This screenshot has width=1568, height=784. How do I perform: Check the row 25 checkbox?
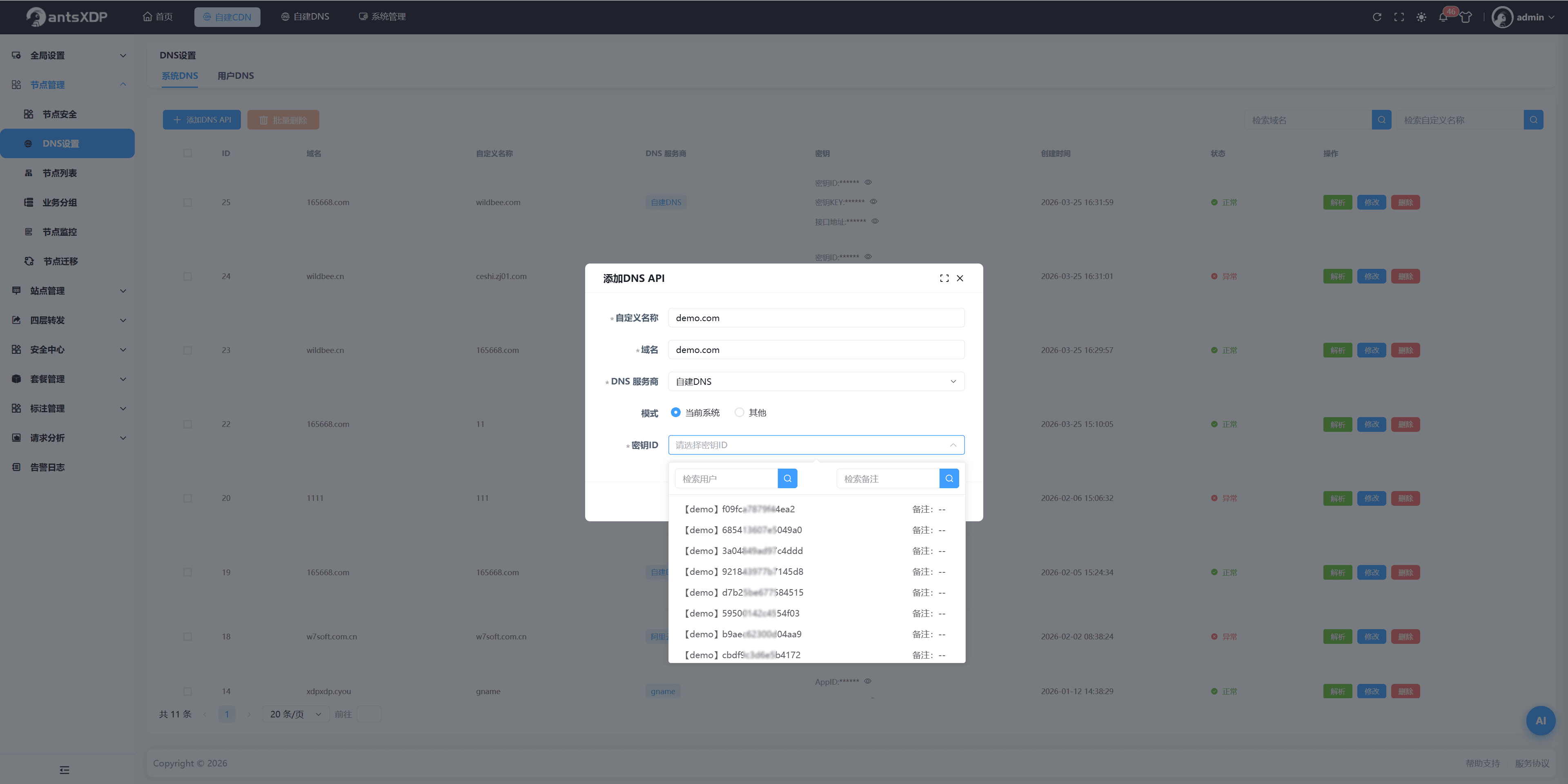point(187,202)
